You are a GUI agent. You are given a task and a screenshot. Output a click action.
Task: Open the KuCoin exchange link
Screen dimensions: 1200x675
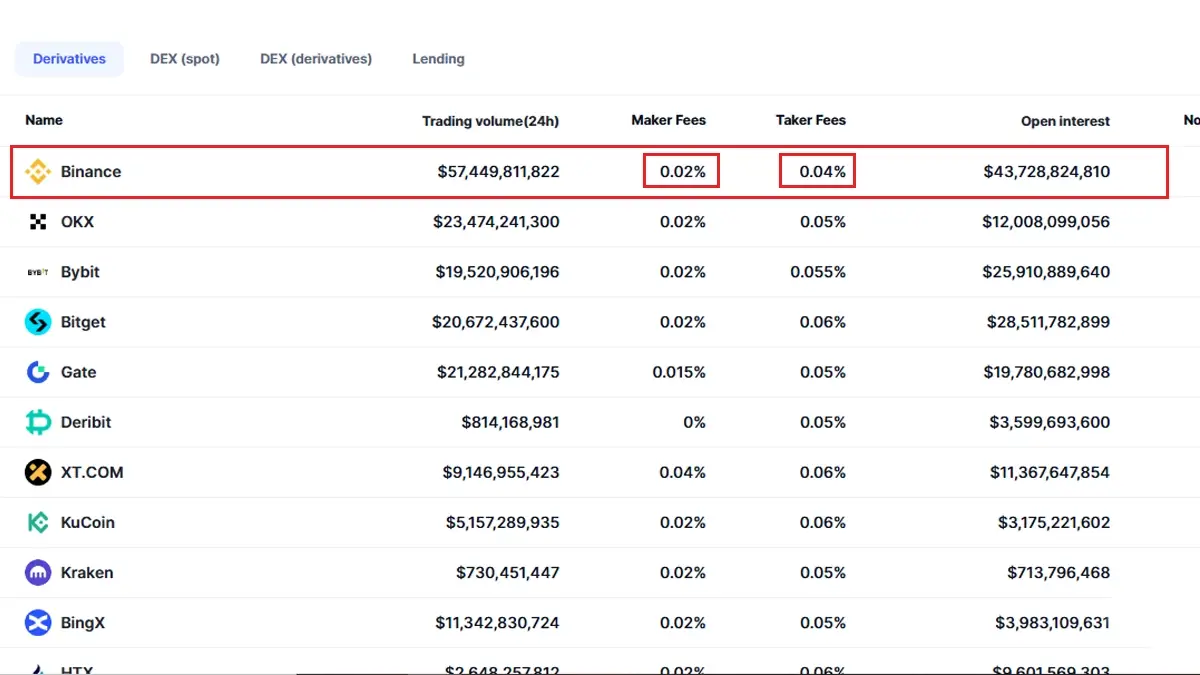click(x=88, y=522)
